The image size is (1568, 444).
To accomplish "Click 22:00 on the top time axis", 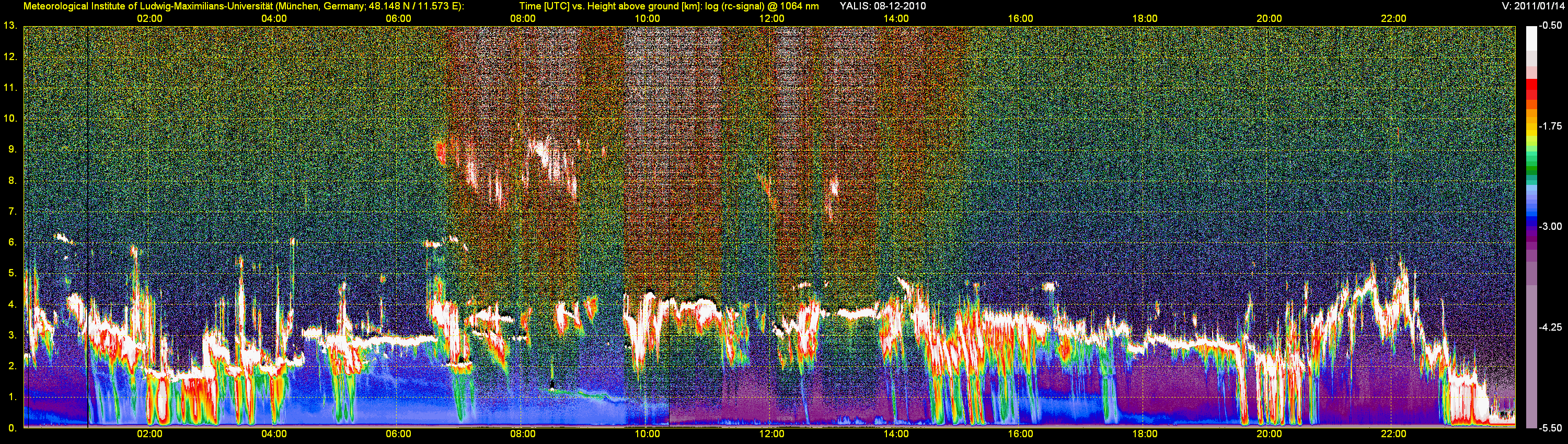I will [1393, 18].
